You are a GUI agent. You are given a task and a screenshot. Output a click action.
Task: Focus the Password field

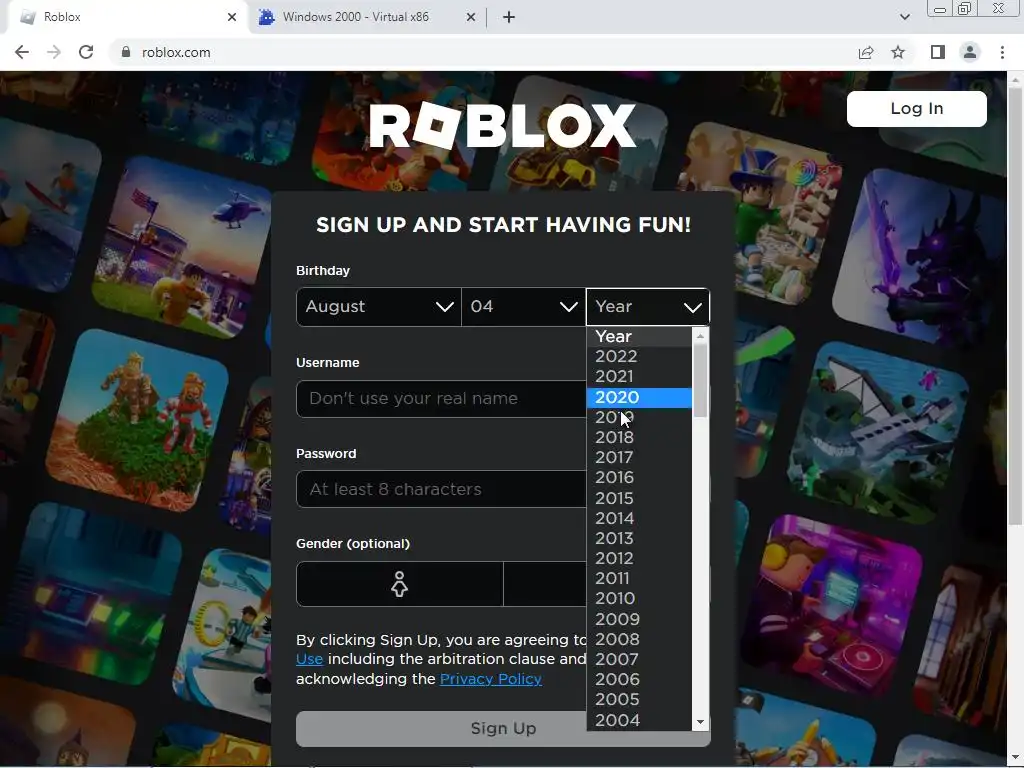441,489
